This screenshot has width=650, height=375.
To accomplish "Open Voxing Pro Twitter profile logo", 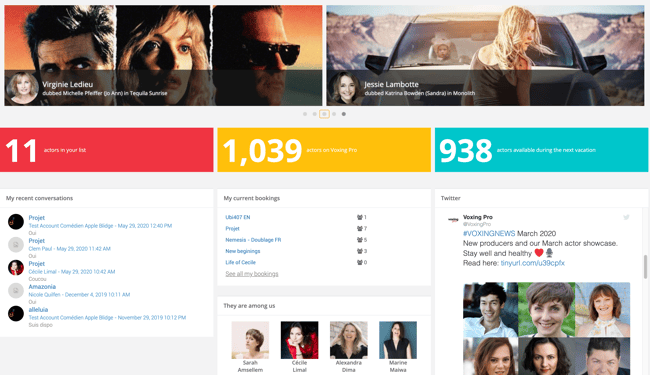I will [x=453, y=219].
